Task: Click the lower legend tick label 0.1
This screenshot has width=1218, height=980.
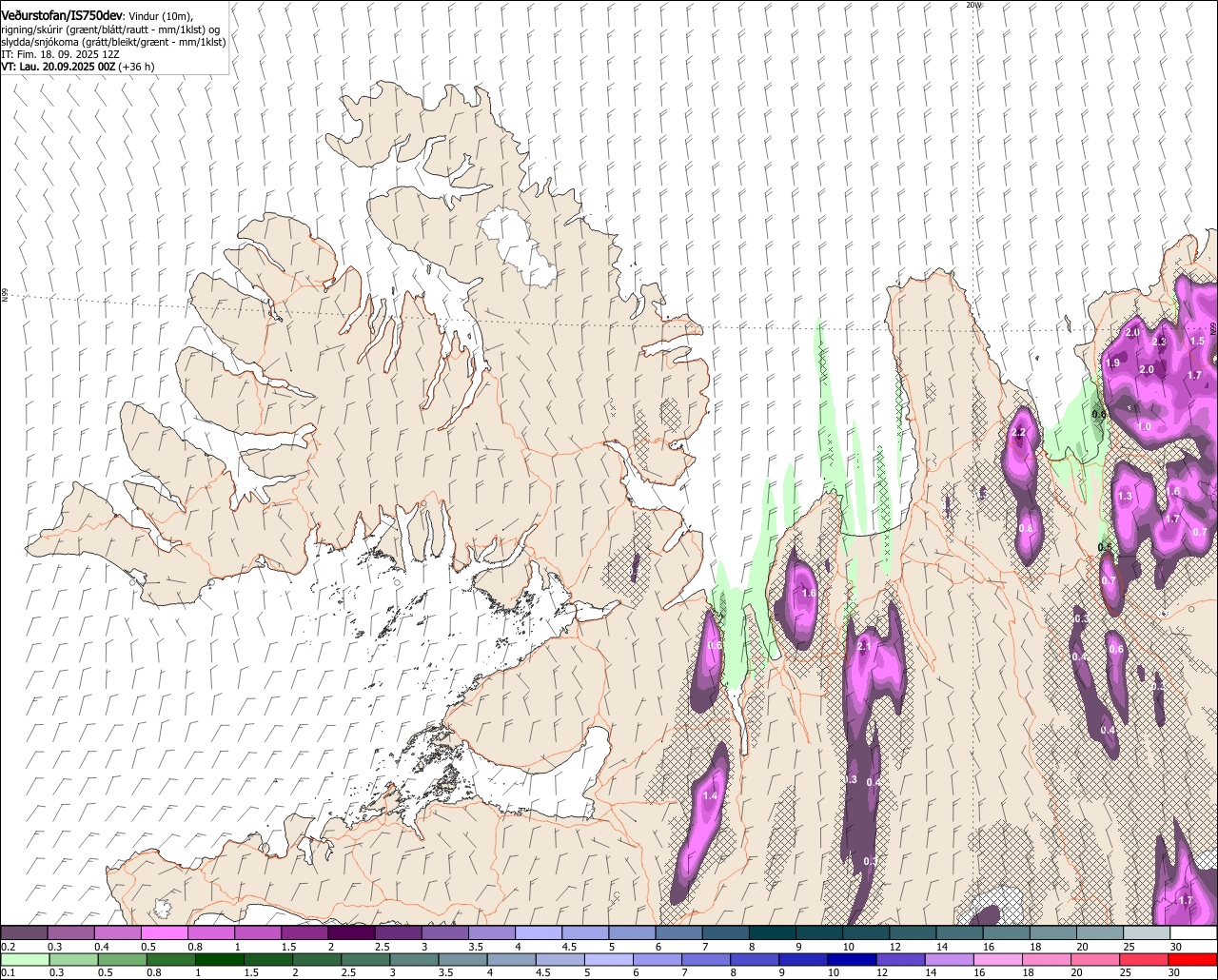Action: (9, 972)
